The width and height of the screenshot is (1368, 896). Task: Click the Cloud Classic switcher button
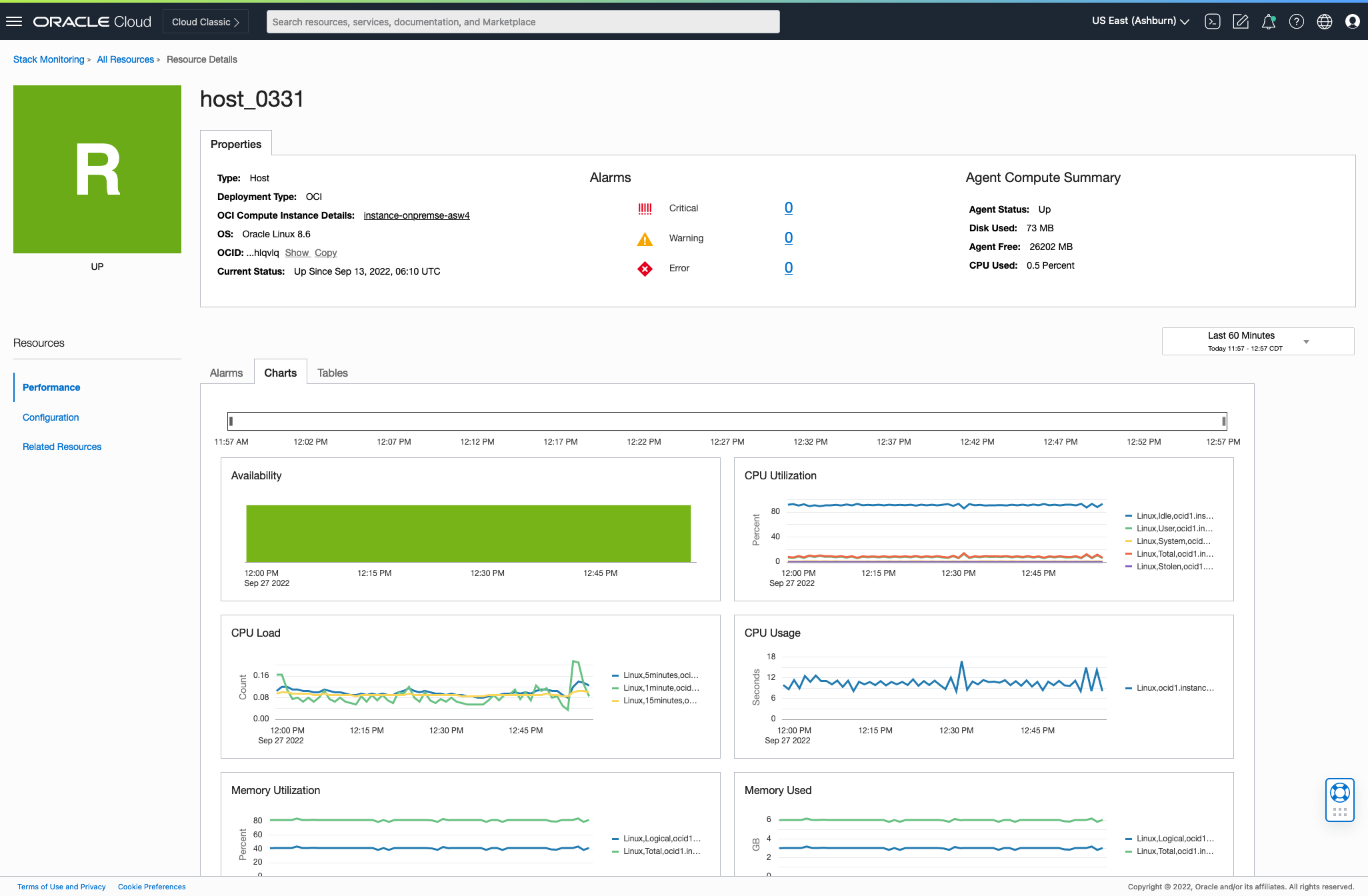205,21
